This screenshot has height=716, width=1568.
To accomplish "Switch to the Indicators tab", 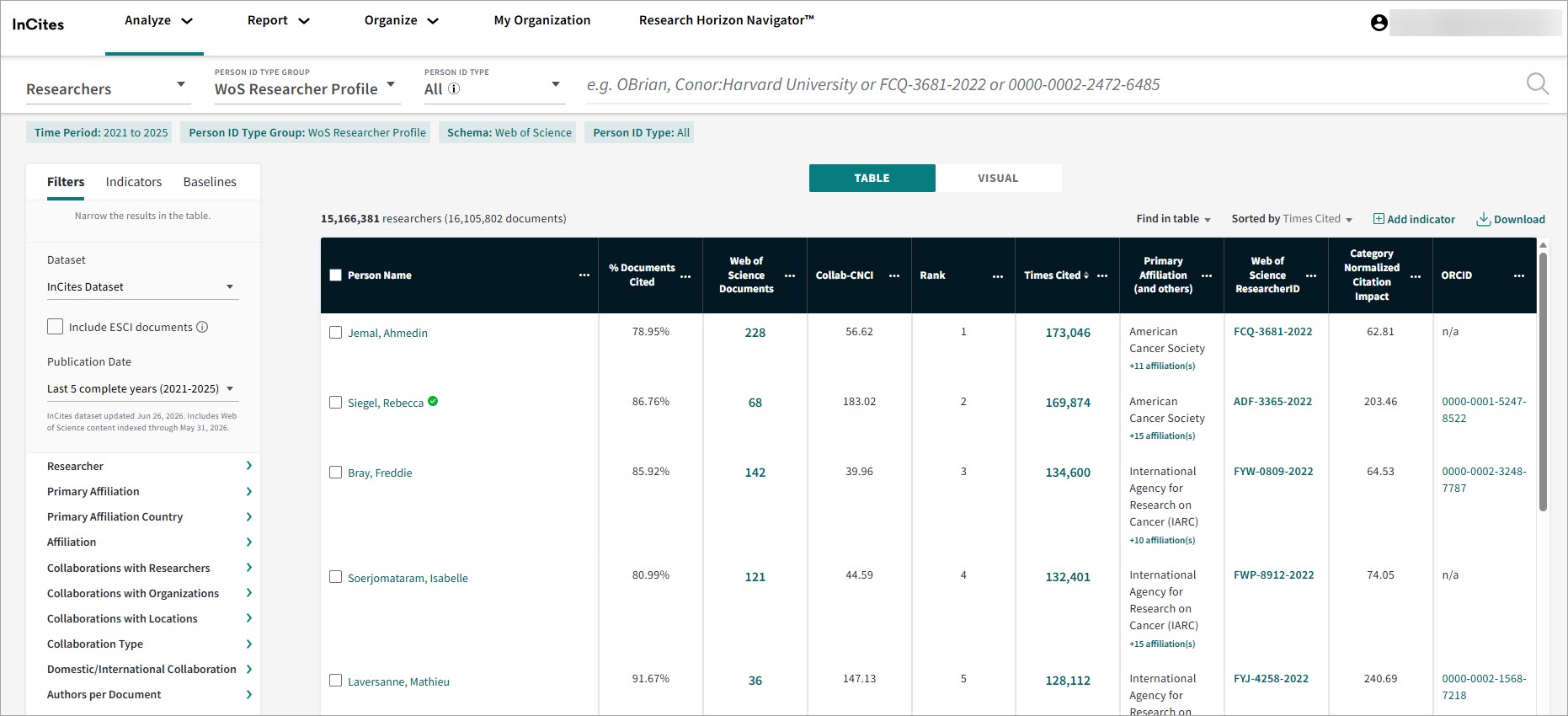I will click(134, 182).
